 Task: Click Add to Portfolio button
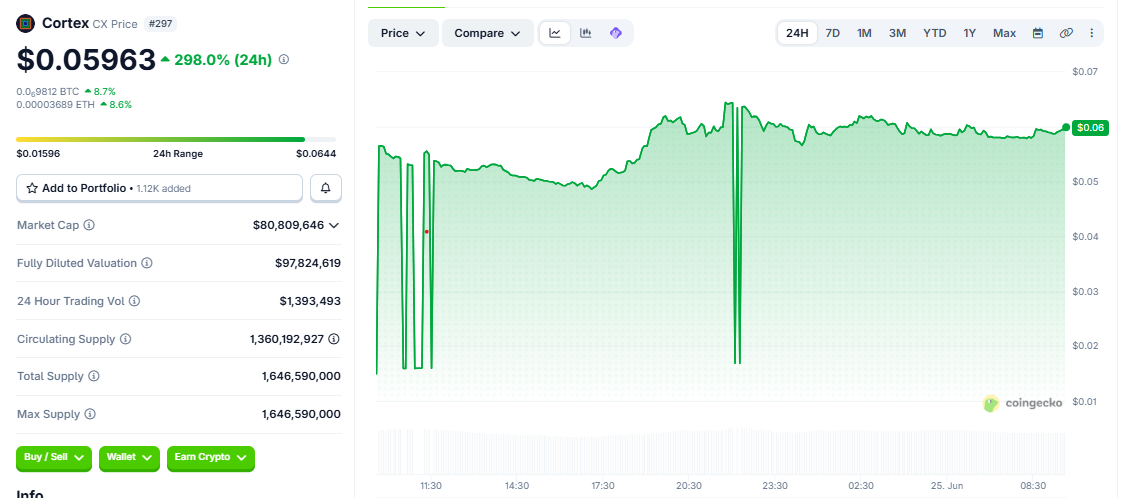159,188
